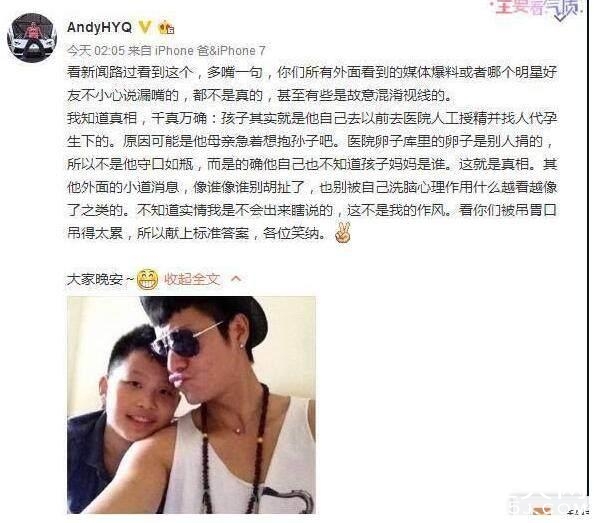Open AndyHYQ's circular profile avatar

pos(32,37)
